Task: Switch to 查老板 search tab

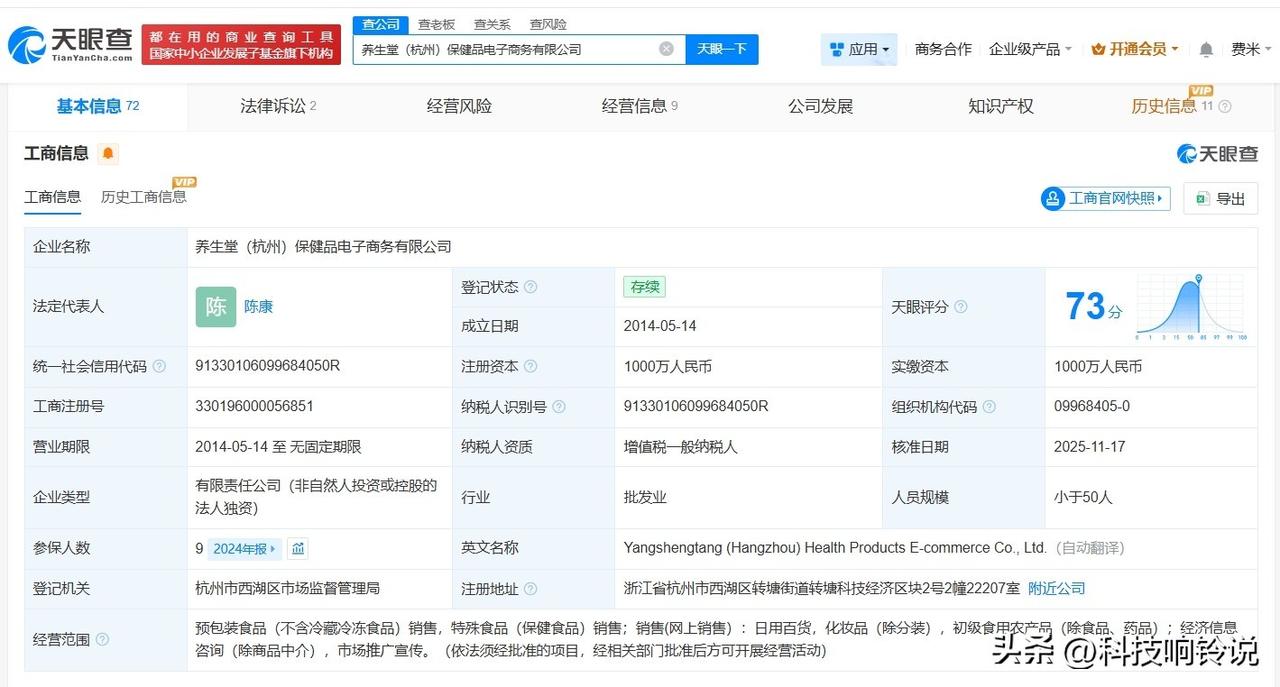Action: pos(436,24)
